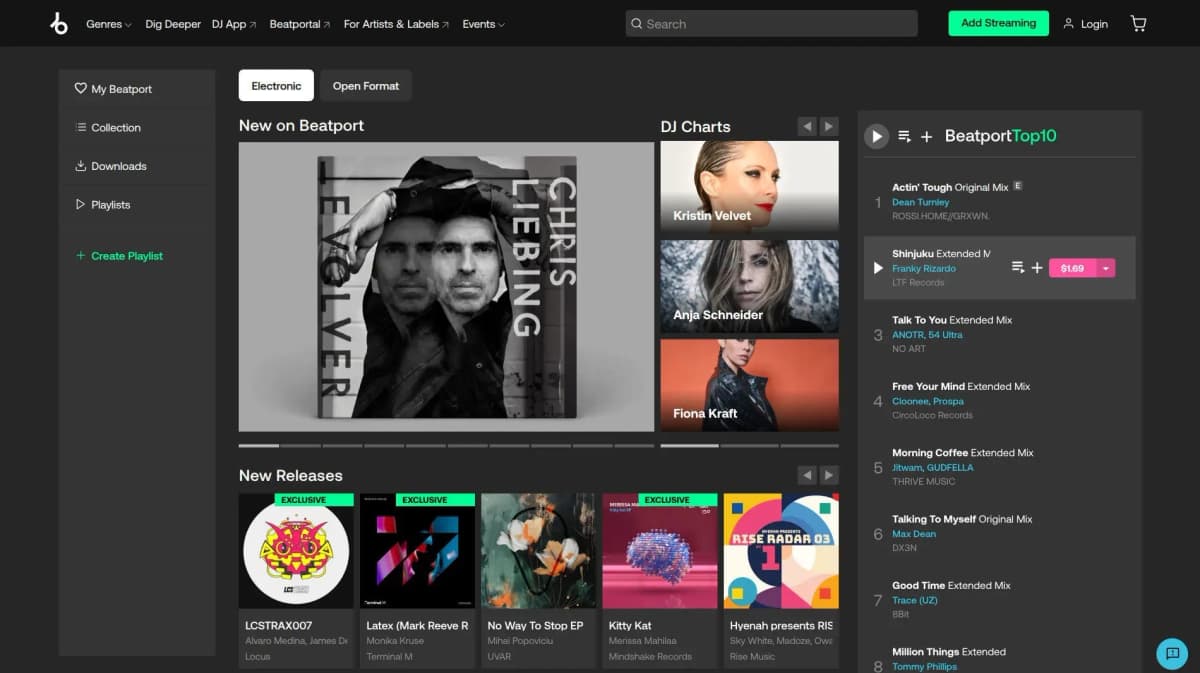Add Shinjuku to the queue
Viewport: 1200px width, 673px height.
tap(1018, 268)
